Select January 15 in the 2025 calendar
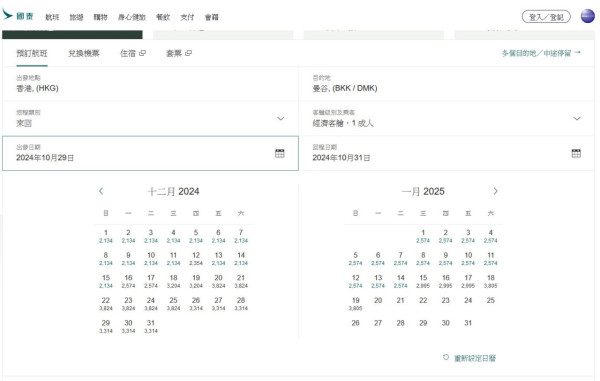The image size is (600, 381). tap(423, 281)
